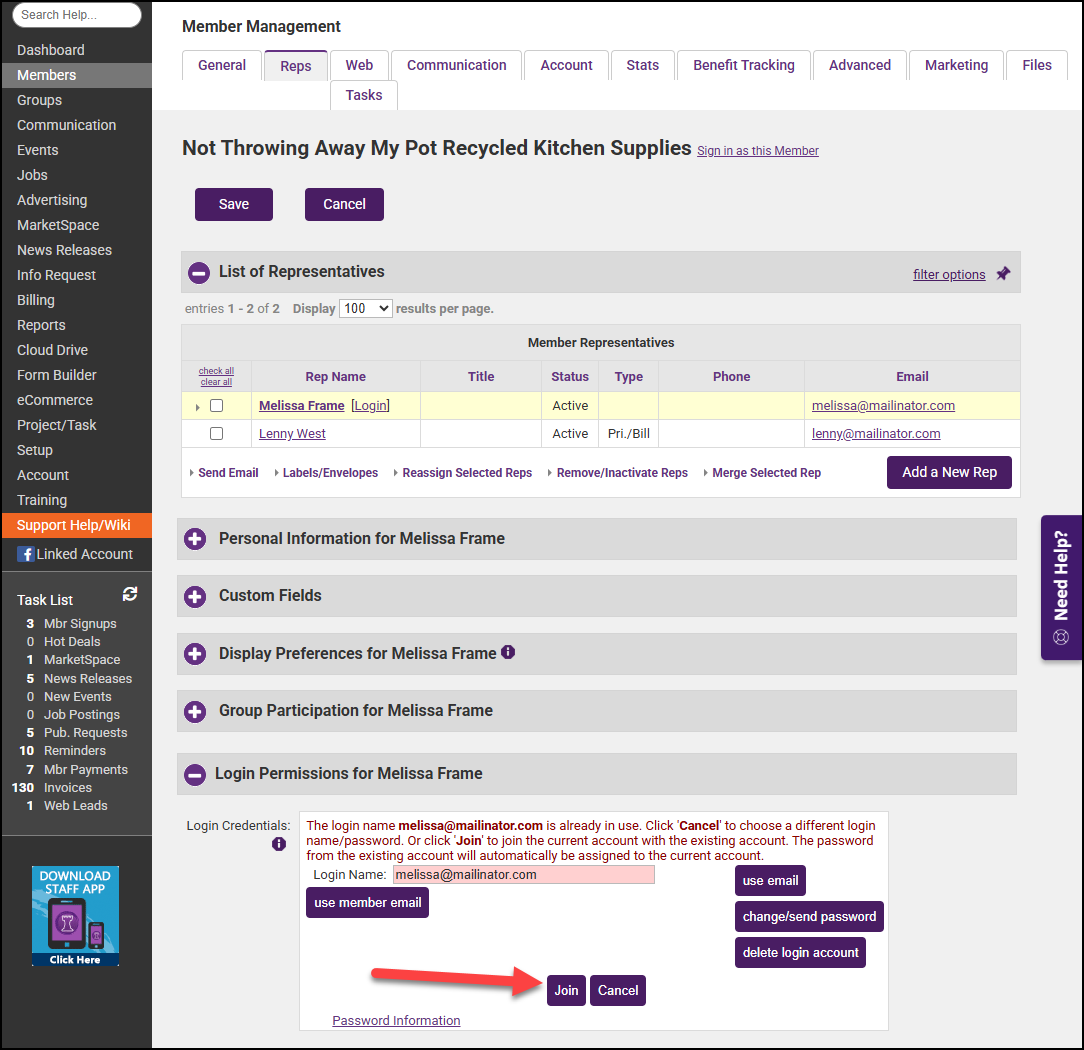Open the Marketing tab
This screenshot has width=1084, height=1050.
point(956,65)
